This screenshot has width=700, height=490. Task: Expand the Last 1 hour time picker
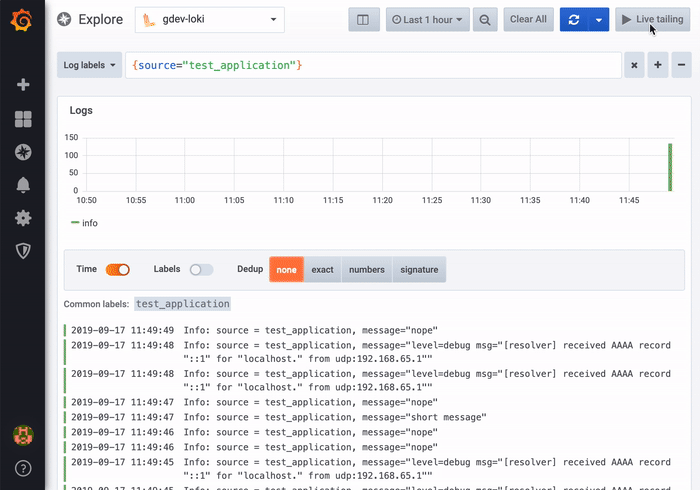pos(427,19)
